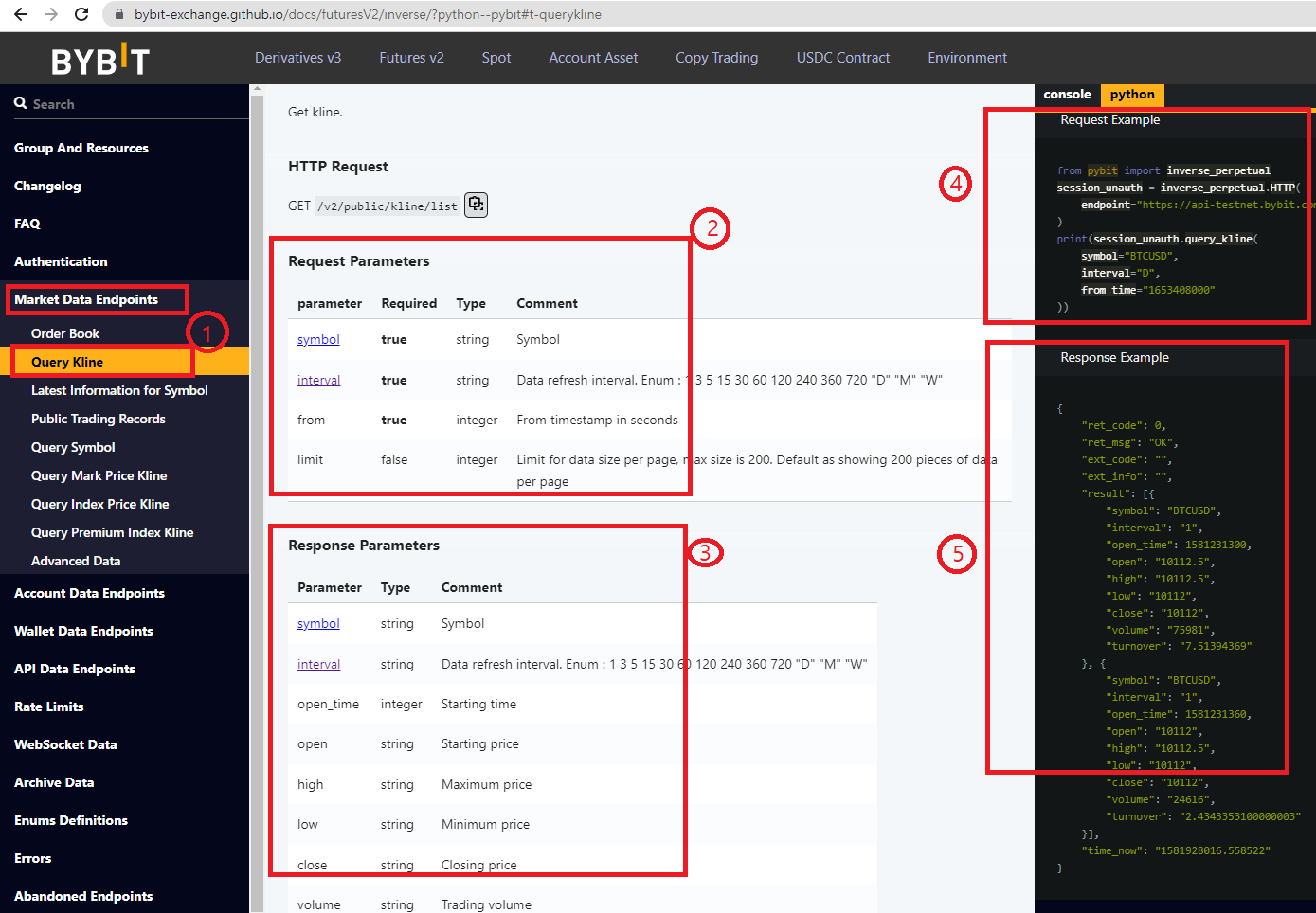The image size is (1316, 913).
Task: Click symbol link in Request Parameters
Action: [318, 340]
